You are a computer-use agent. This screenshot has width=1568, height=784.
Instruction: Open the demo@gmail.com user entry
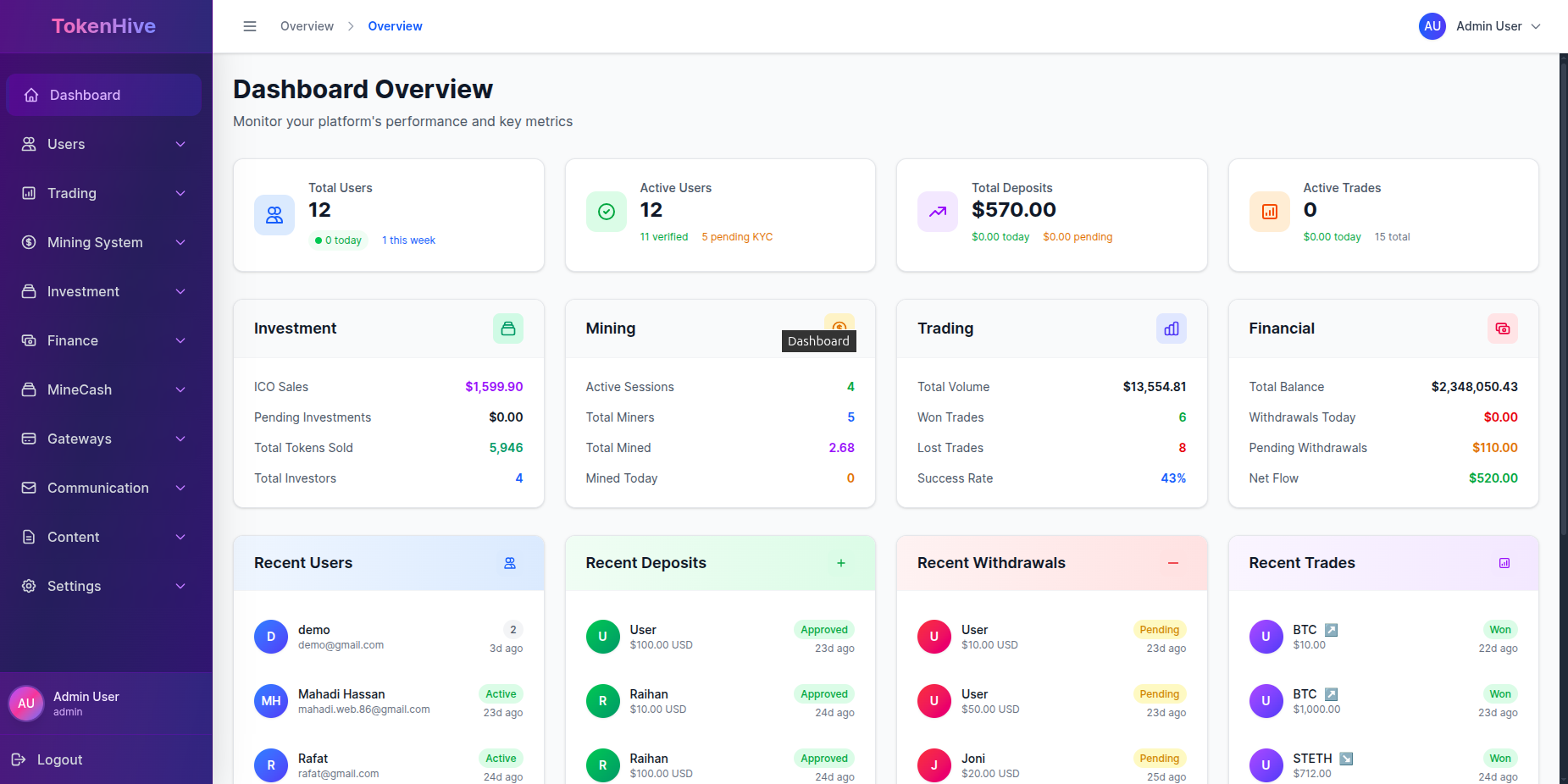[x=389, y=637]
